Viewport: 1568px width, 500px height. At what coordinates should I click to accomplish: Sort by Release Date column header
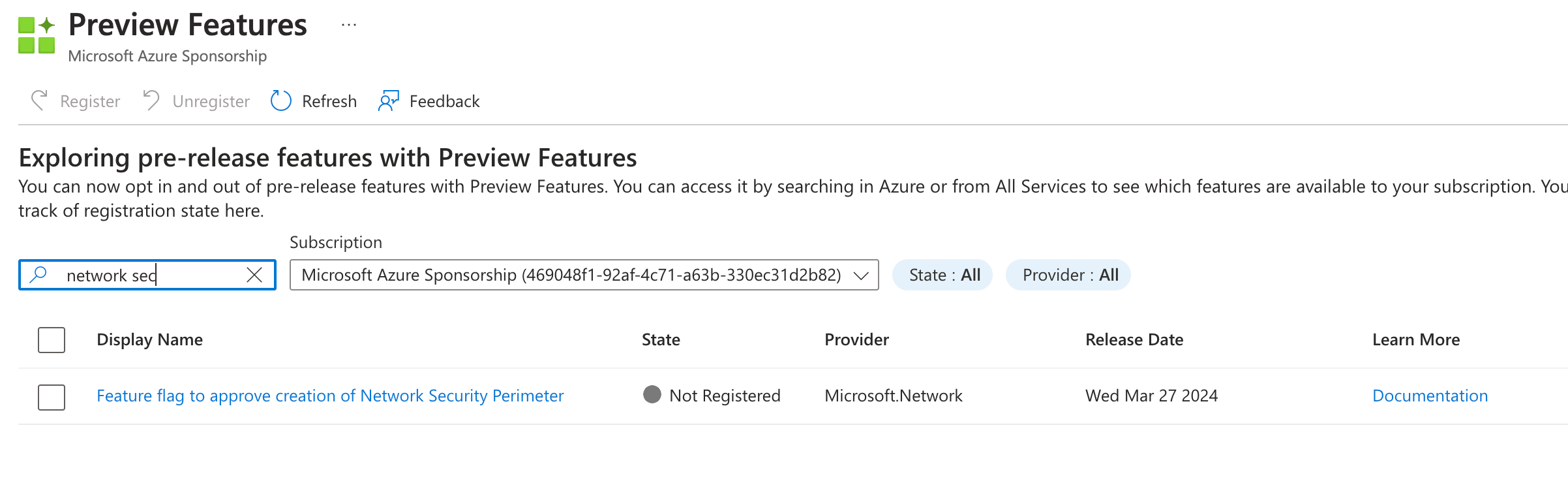pos(1134,339)
